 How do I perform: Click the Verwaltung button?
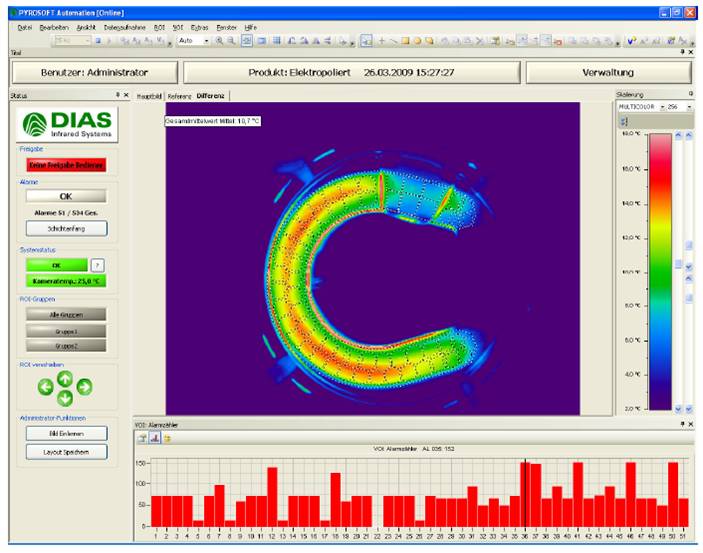[606, 72]
